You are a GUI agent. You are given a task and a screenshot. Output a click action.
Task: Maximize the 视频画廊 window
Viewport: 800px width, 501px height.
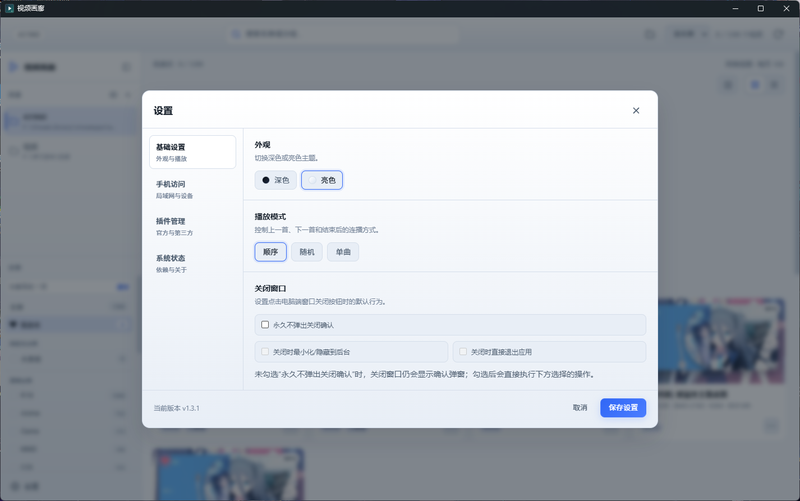tap(760, 9)
